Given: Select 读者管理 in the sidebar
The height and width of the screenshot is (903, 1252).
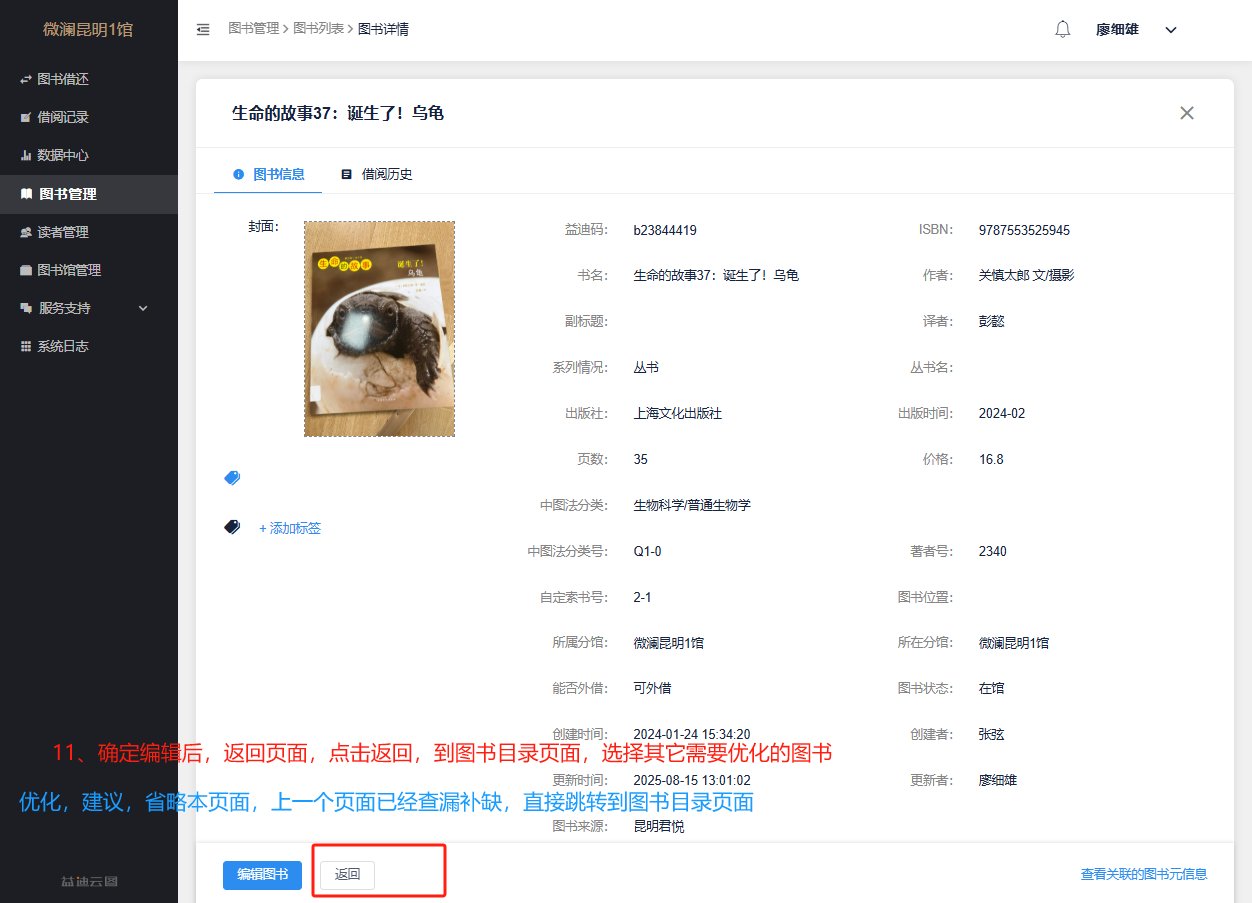Looking at the screenshot, I should tap(62, 232).
